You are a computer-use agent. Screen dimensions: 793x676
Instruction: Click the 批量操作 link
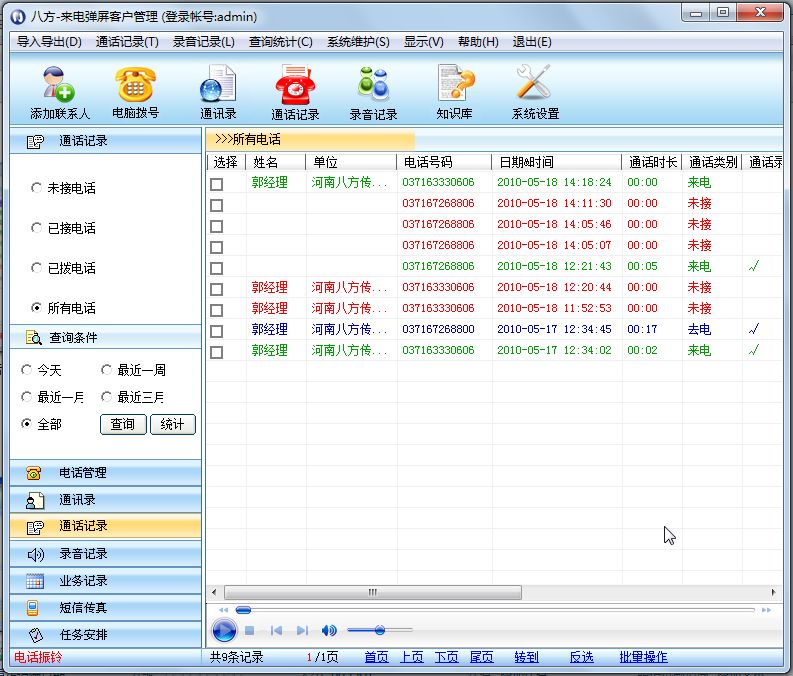643,657
